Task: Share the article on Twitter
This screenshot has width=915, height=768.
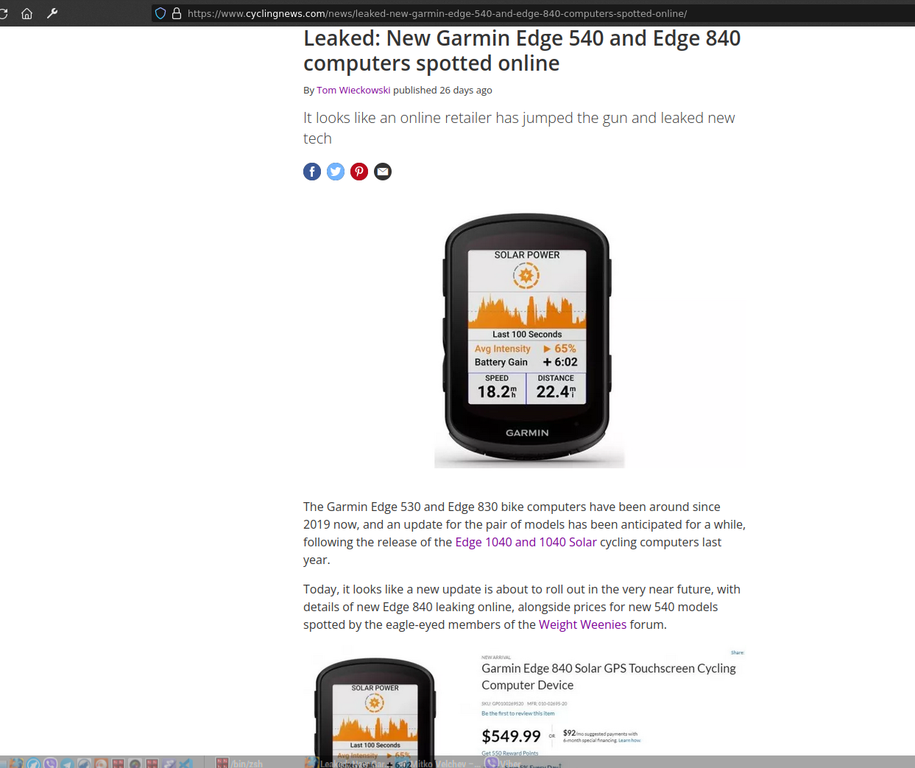Action: (336, 172)
